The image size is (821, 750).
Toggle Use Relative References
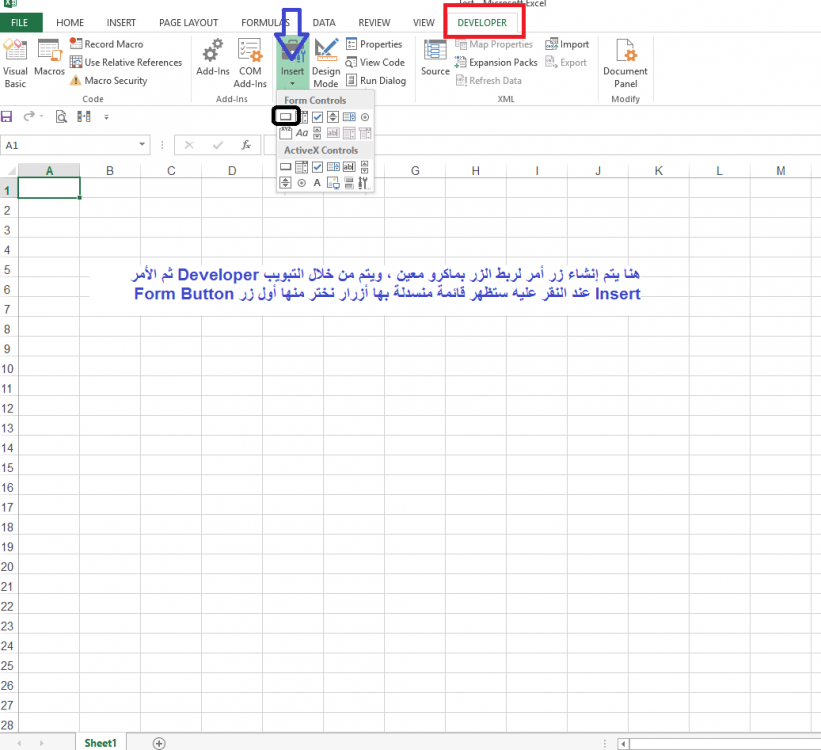(x=126, y=62)
